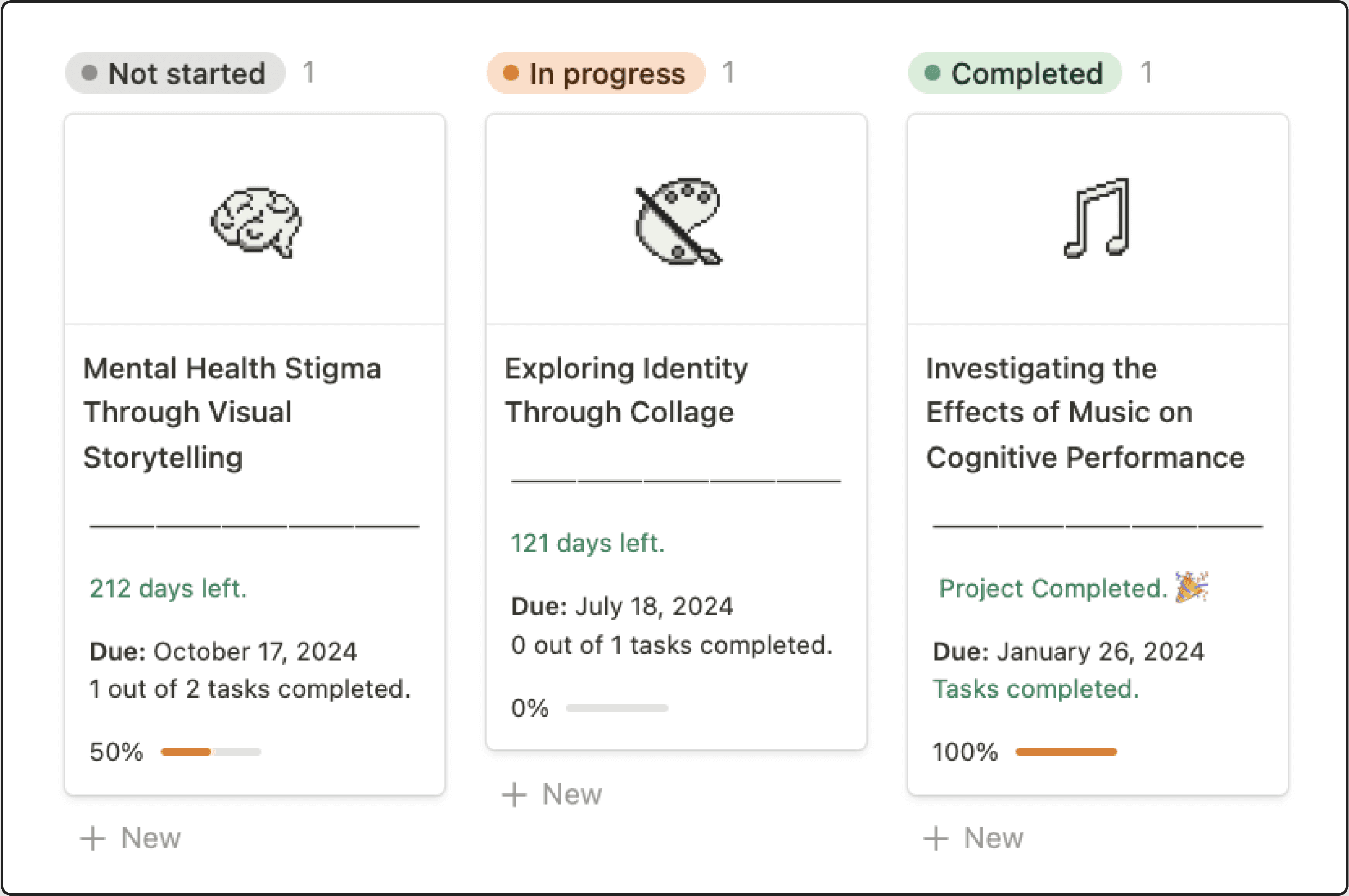Click the October 17, 2024 due date
This screenshot has height=896, width=1349.
(x=255, y=651)
